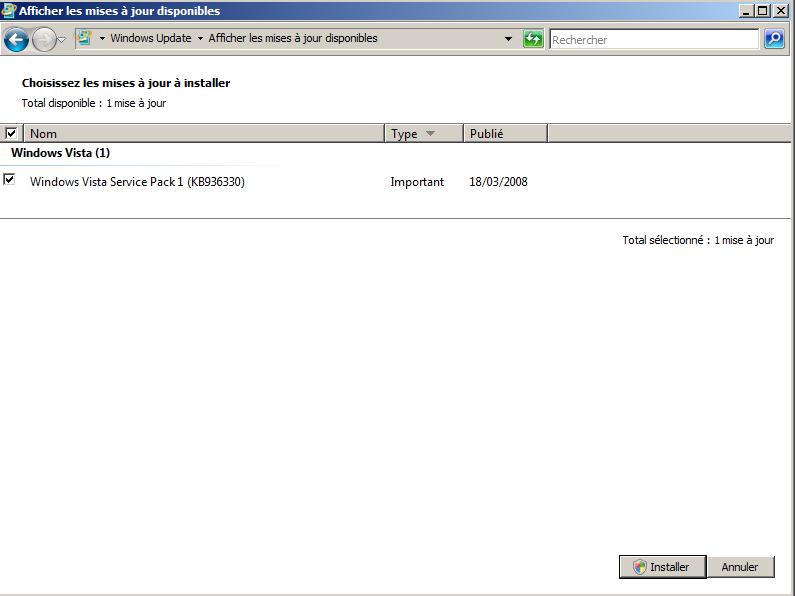Minimize the update window
795x596 pixels.
click(745, 11)
